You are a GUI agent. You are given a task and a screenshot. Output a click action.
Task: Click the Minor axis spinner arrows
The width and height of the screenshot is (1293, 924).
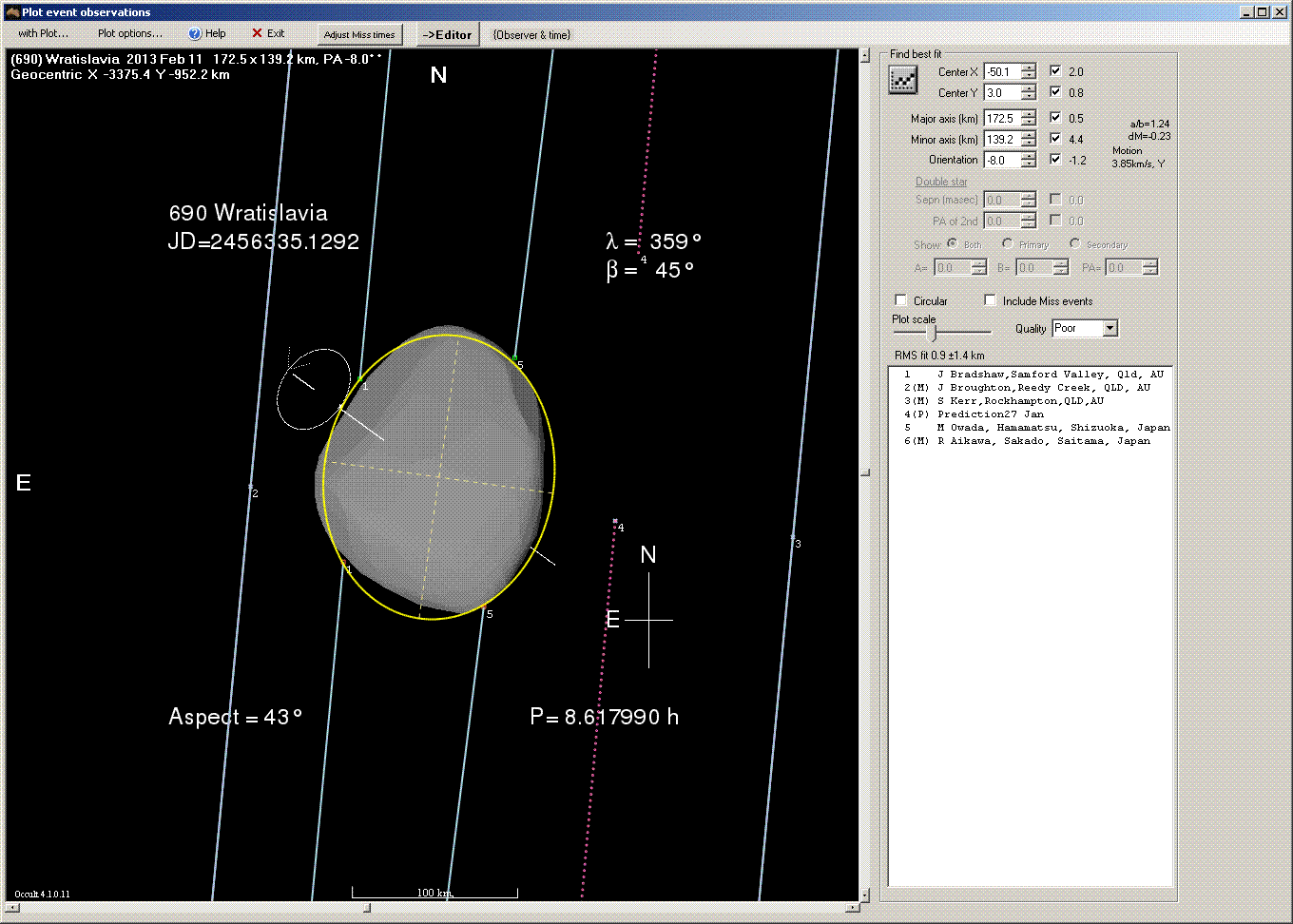[x=1029, y=139]
